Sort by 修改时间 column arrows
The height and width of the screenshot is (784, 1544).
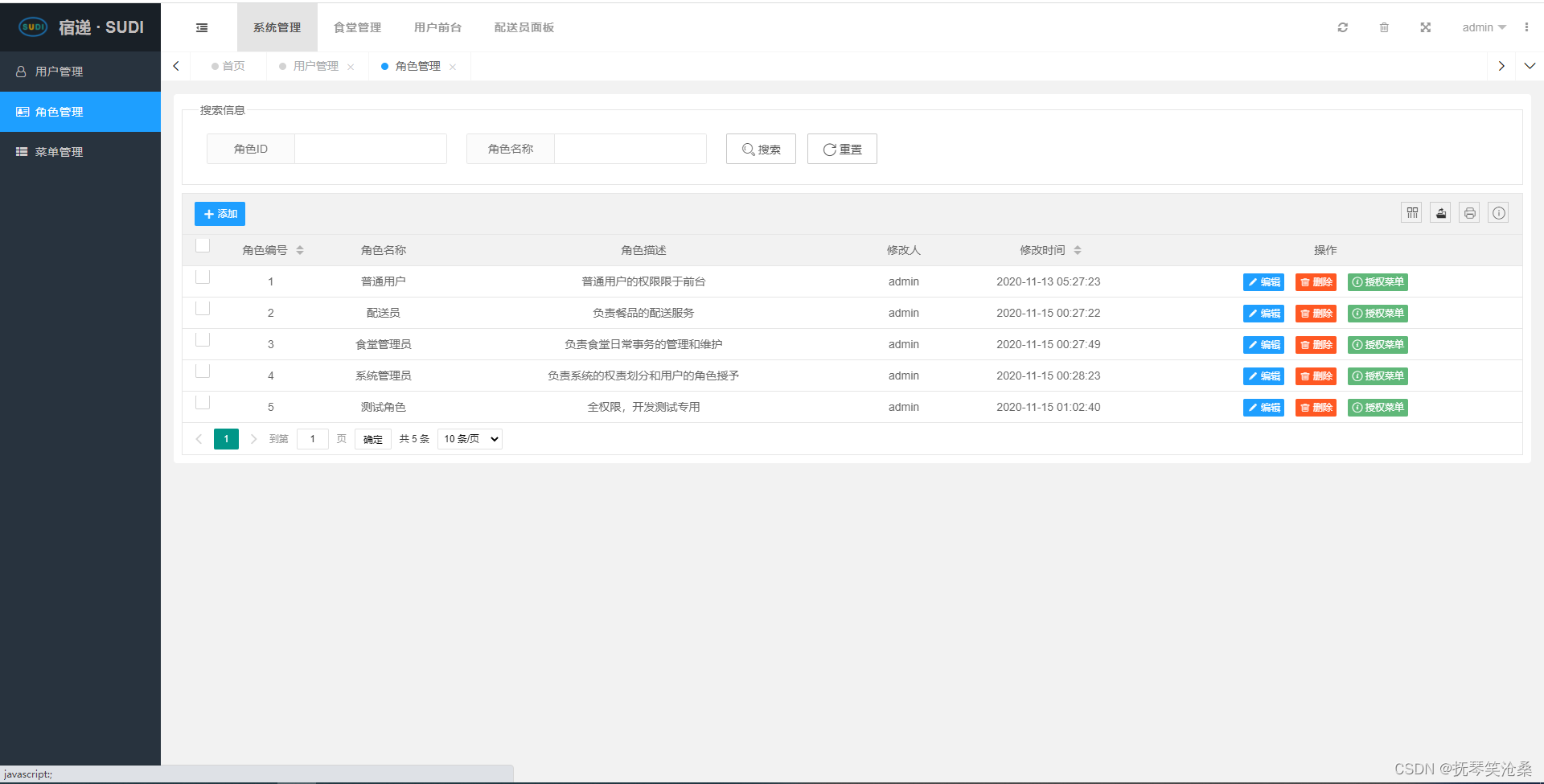(1078, 250)
